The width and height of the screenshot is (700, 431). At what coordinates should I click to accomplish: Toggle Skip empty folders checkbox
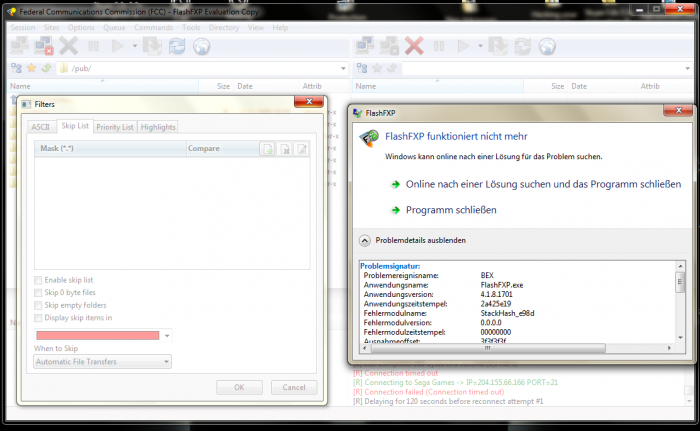(x=38, y=305)
